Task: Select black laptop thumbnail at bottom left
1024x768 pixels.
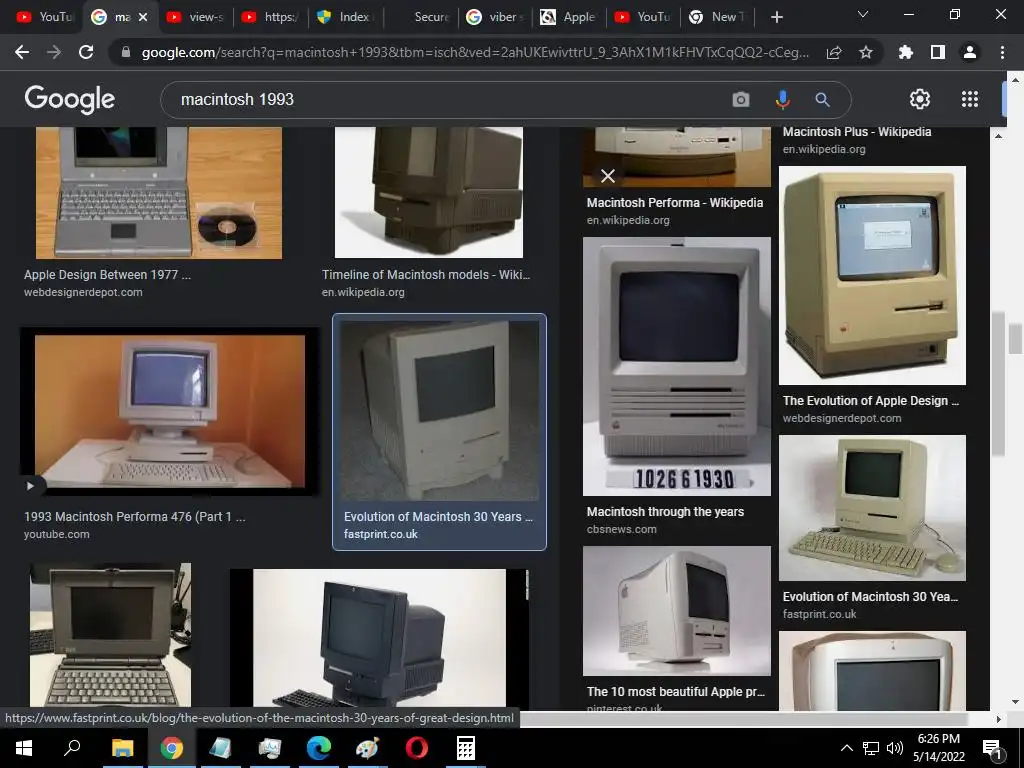Action: coord(110,635)
